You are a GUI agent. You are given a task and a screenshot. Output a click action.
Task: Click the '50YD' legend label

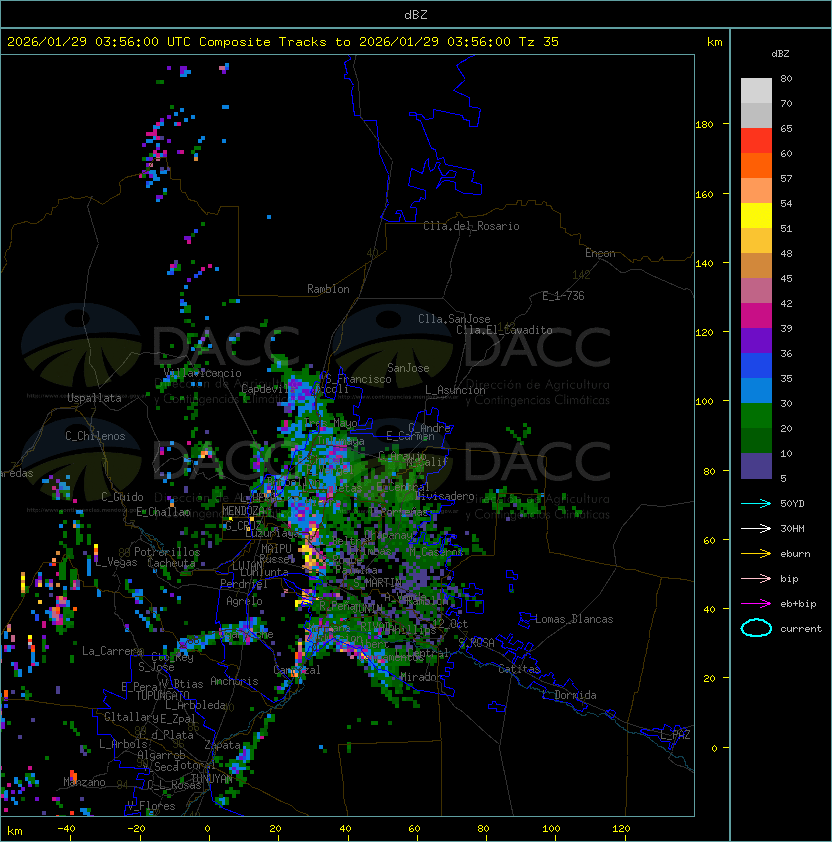[792, 504]
